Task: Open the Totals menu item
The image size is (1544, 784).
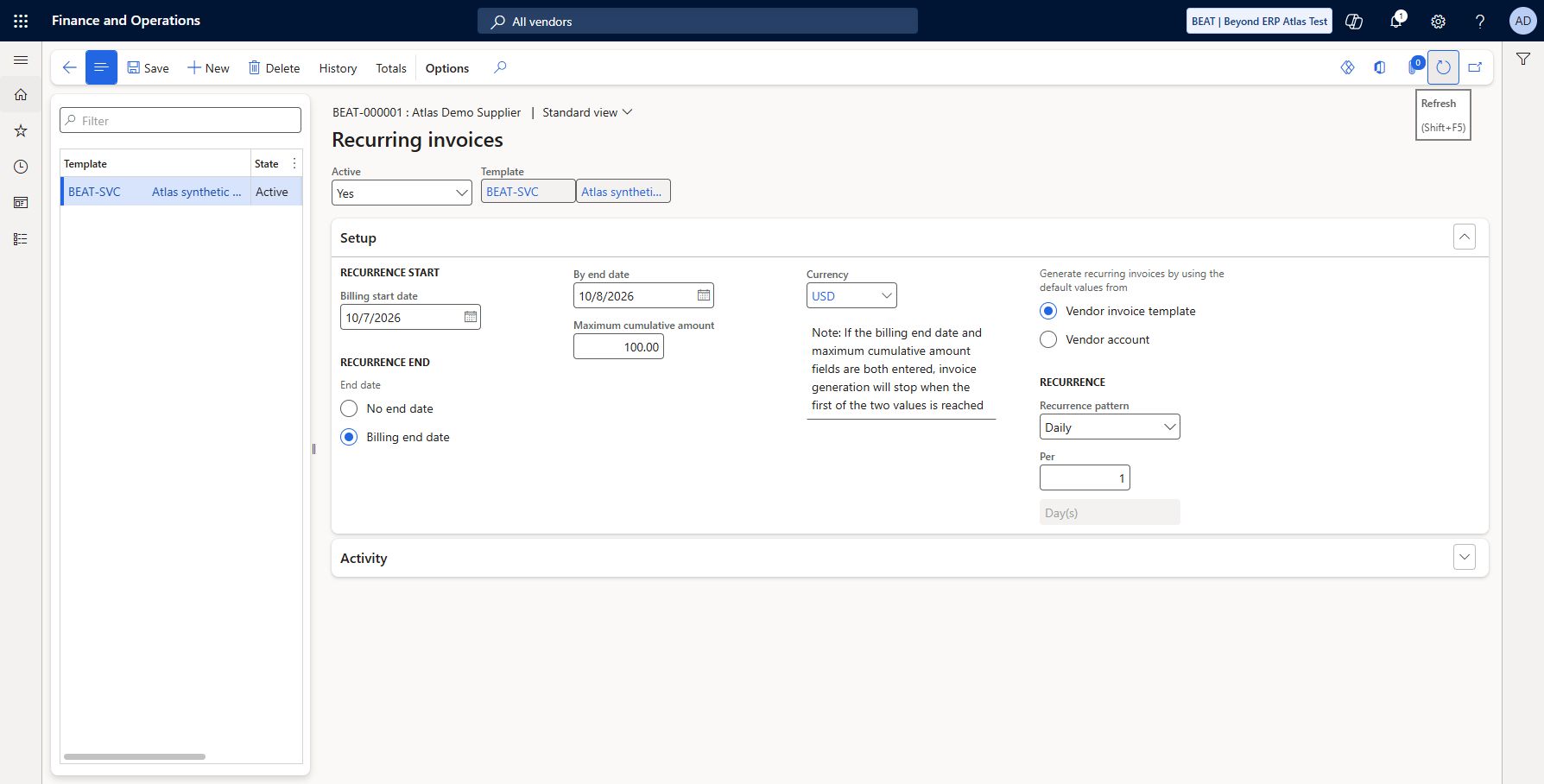Action: pyautogui.click(x=391, y=68)
